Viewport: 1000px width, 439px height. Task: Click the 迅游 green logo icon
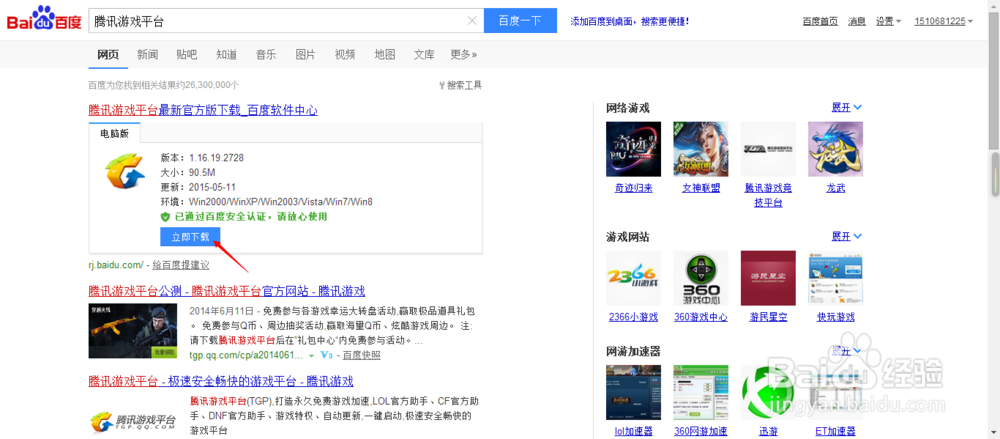coord(768,392)
